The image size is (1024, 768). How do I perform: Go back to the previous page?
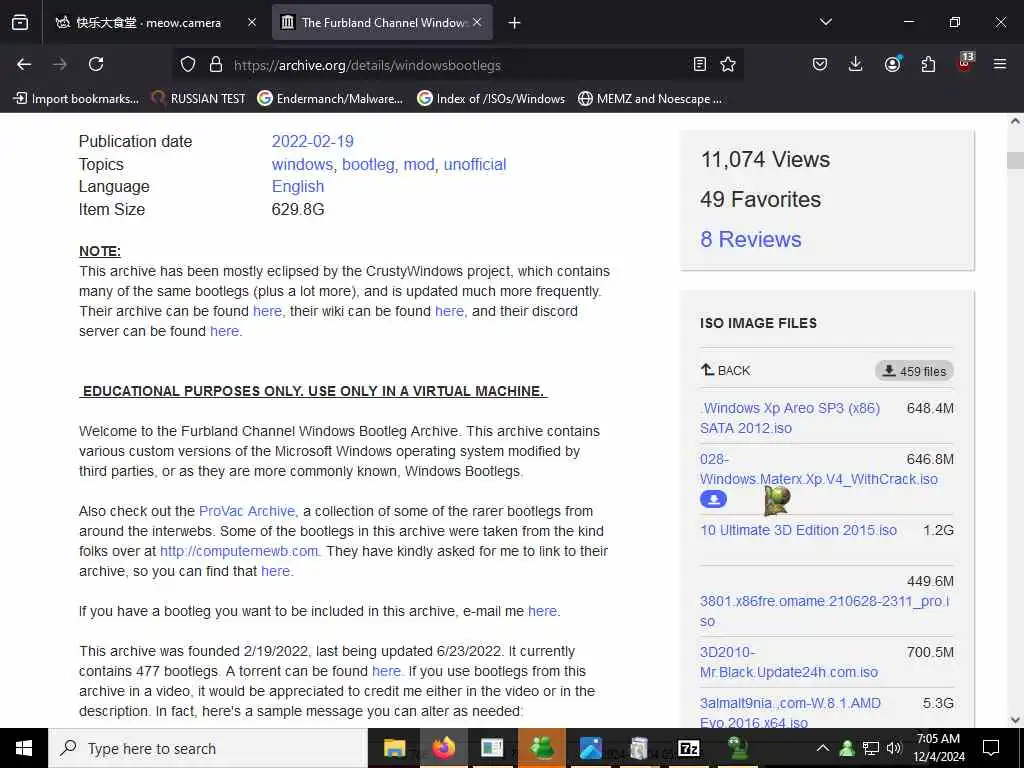pyautogui.click(x=24, y=64)
